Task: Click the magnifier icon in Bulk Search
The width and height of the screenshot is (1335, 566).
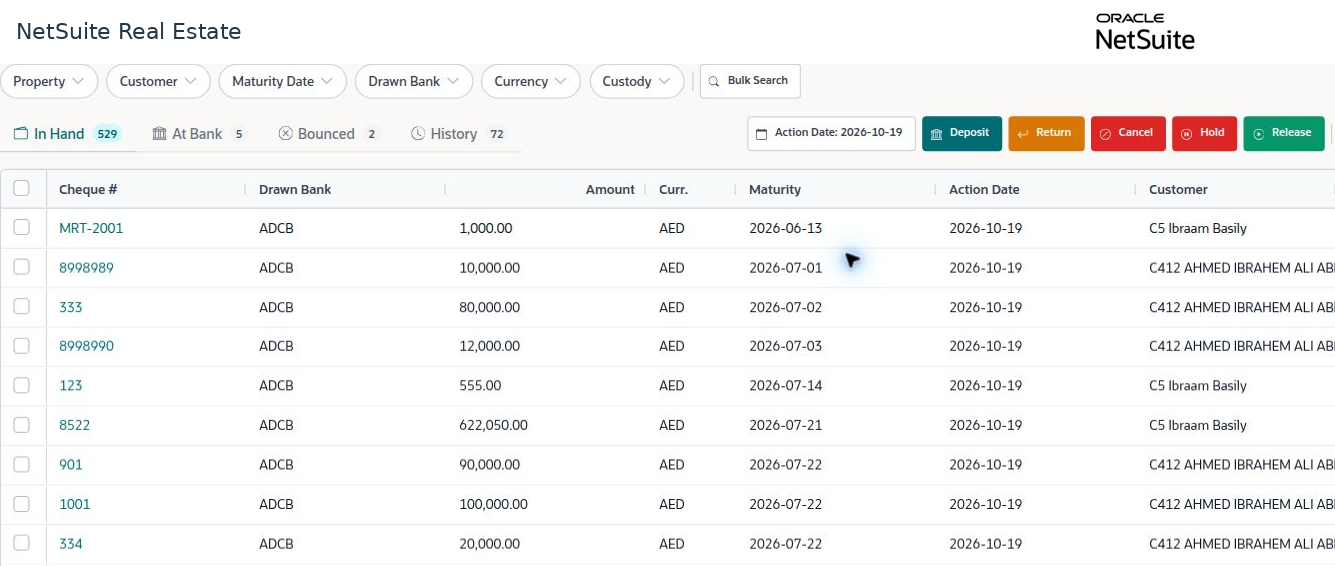Action: 715,81
